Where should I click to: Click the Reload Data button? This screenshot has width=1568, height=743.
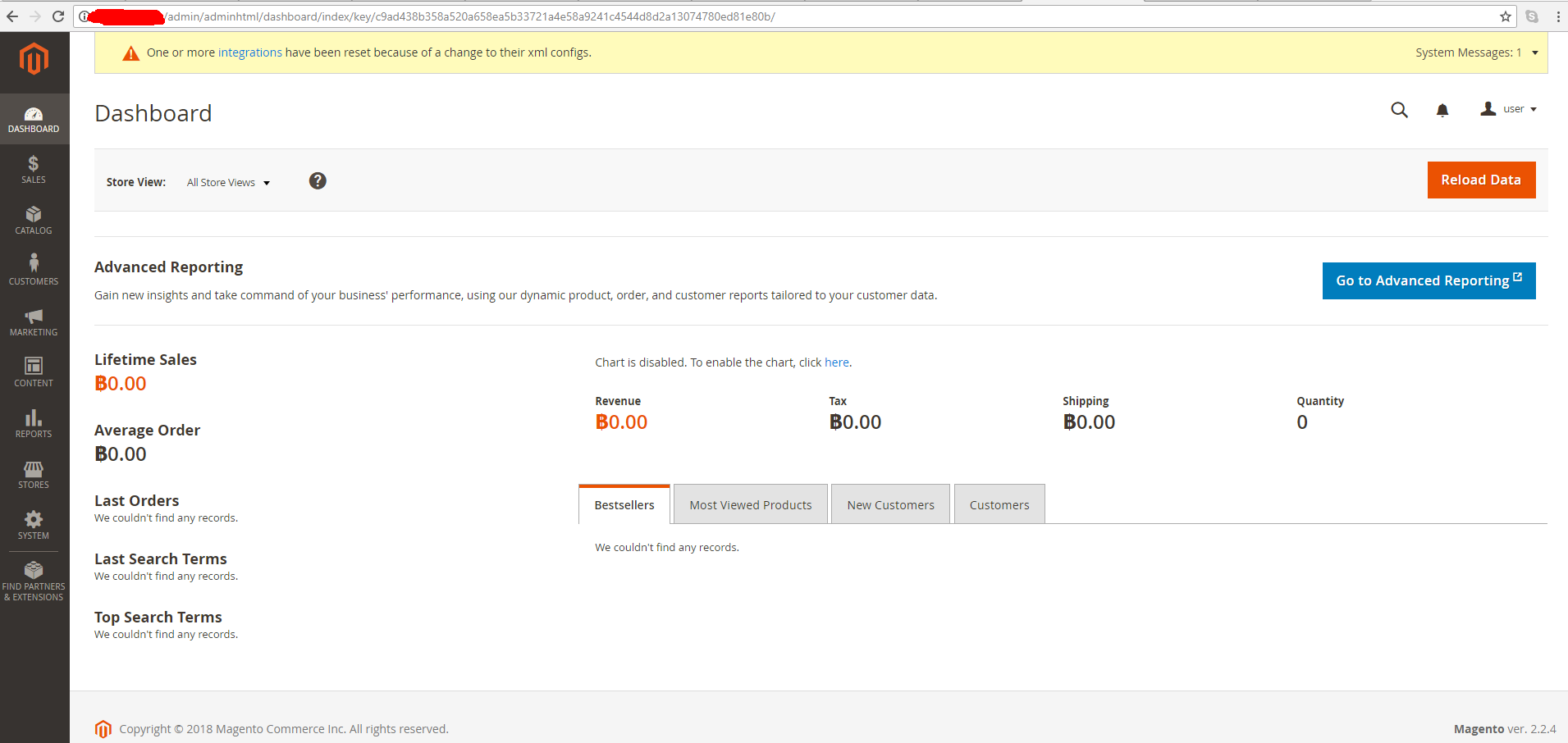(1480, 180)
